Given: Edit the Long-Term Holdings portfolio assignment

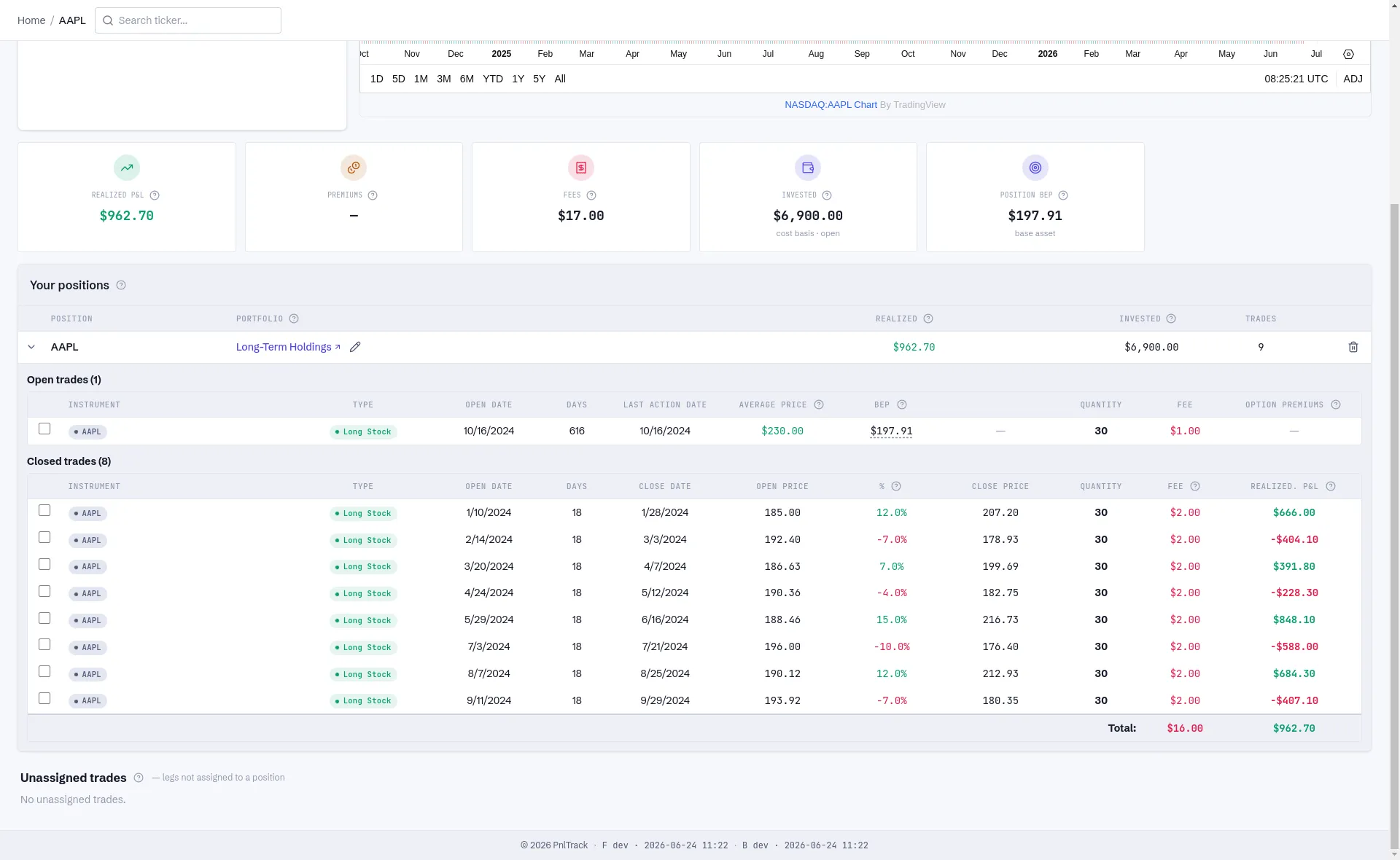Looking at the screenshot, I should pos(355,347).
